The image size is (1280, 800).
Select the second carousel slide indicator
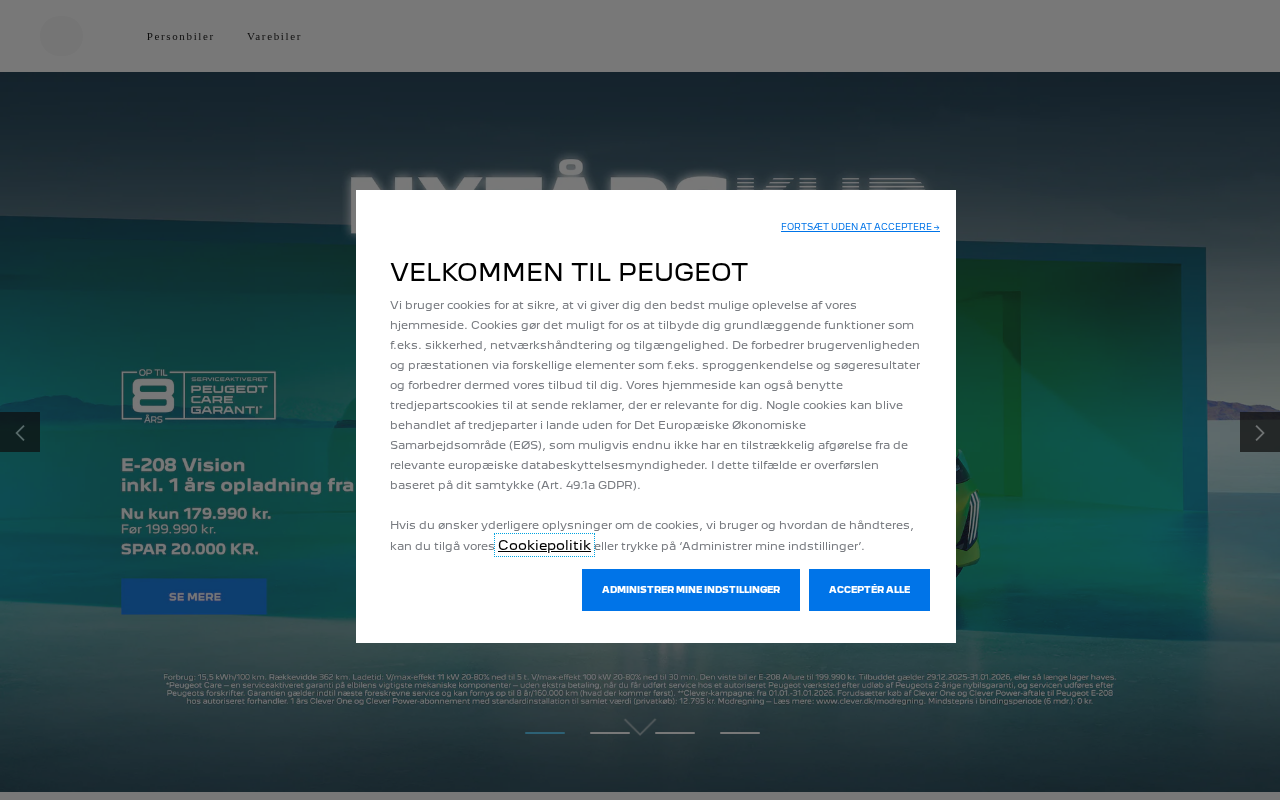pos(610,733)
